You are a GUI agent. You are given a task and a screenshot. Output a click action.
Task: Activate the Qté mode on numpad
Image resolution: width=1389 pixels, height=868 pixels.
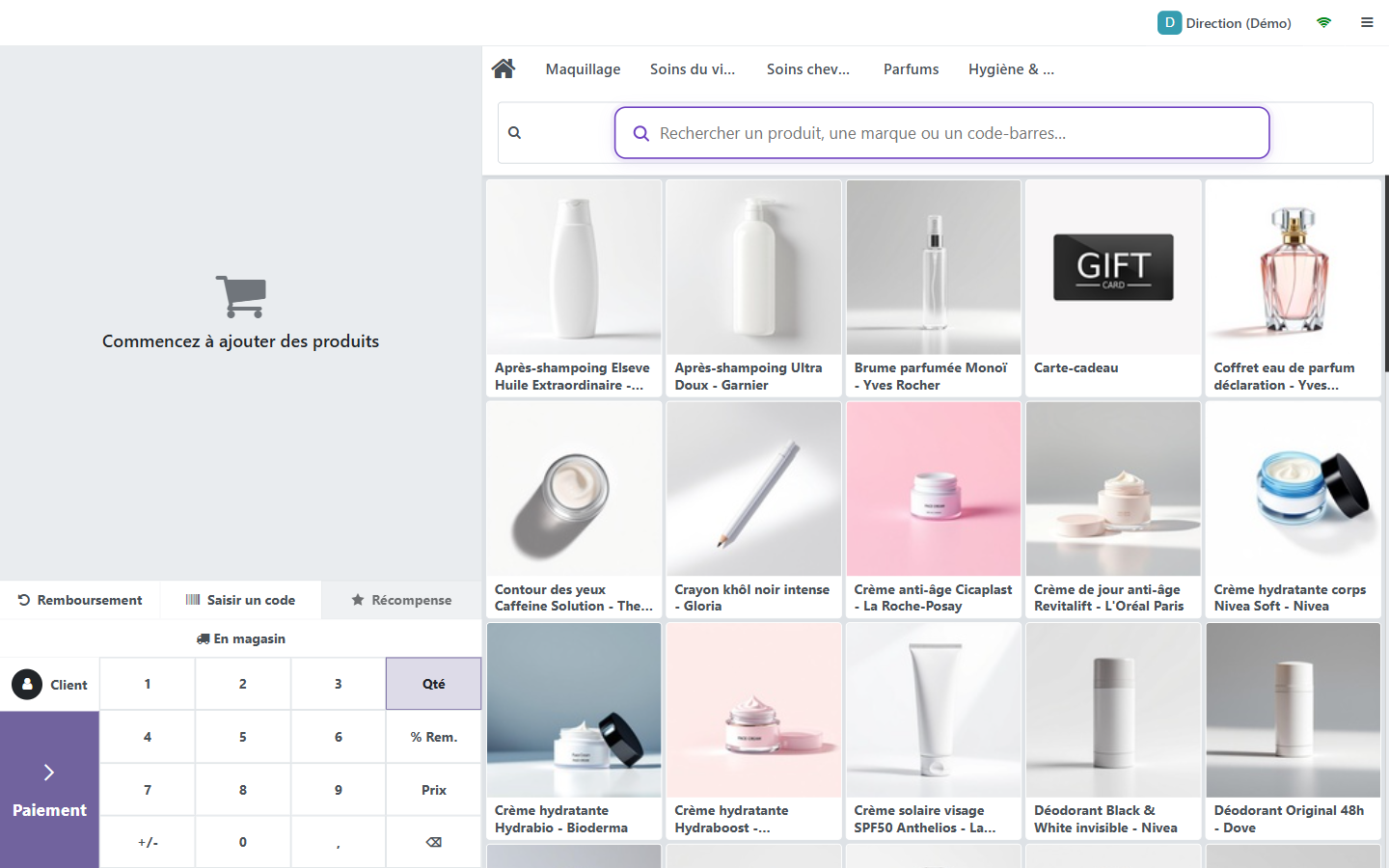[x=434, y=684]
